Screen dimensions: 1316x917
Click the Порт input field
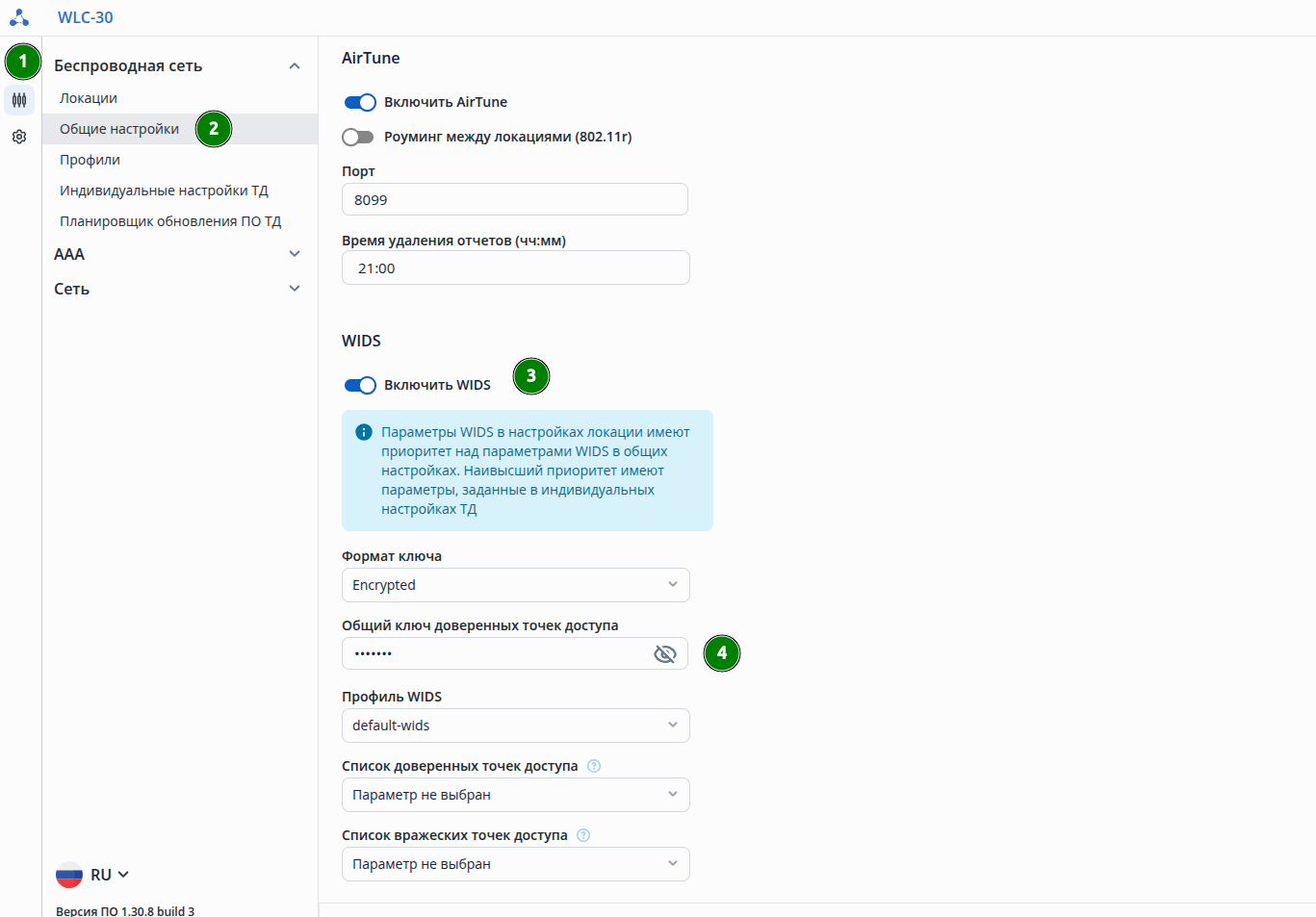515,200
